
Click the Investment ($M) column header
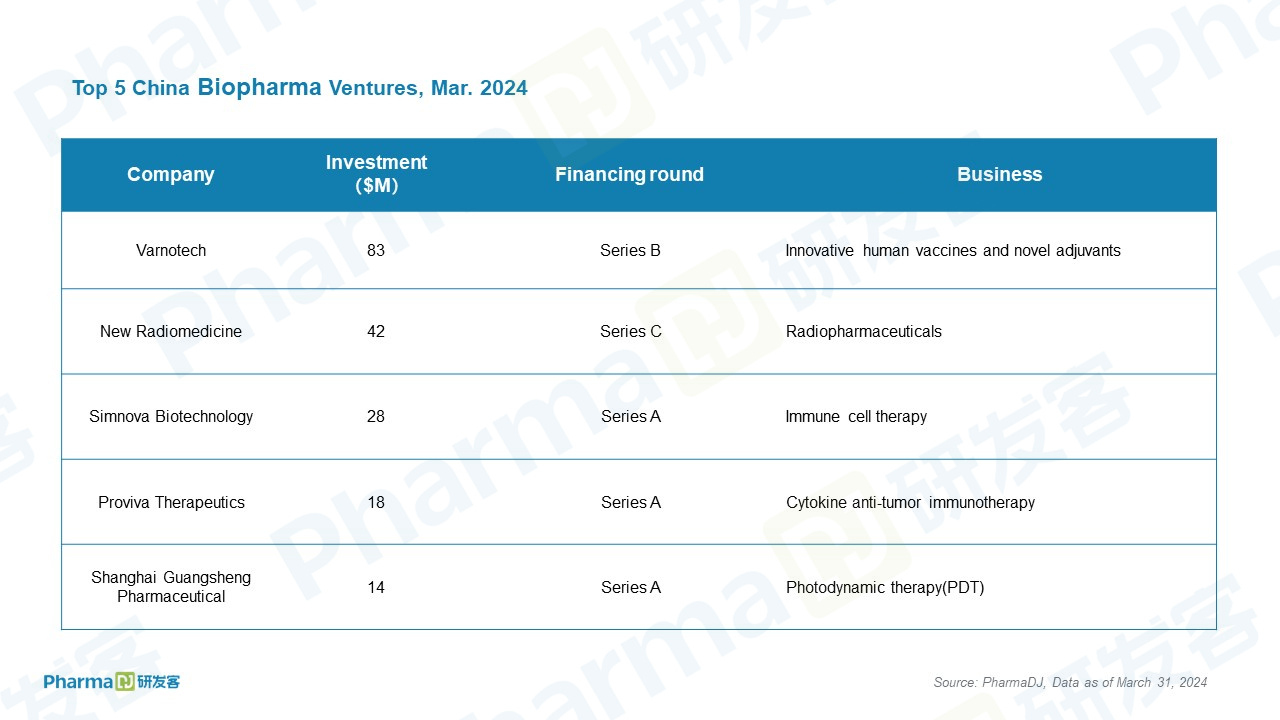coord(376,174)
